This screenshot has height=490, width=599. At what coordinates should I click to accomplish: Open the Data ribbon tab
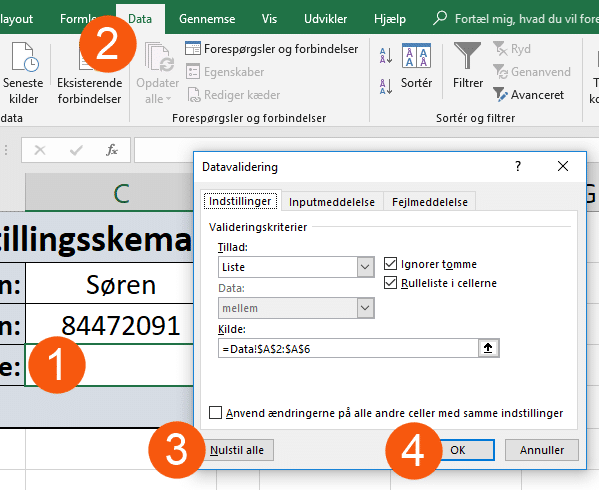pyautogui.click(x=140, y=19)
